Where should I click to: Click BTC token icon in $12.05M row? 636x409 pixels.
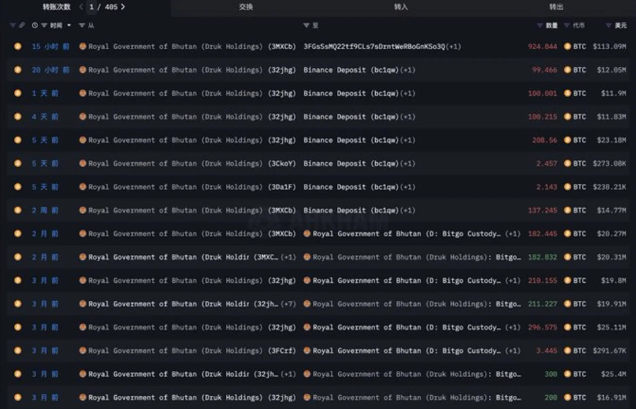(567, 70)
